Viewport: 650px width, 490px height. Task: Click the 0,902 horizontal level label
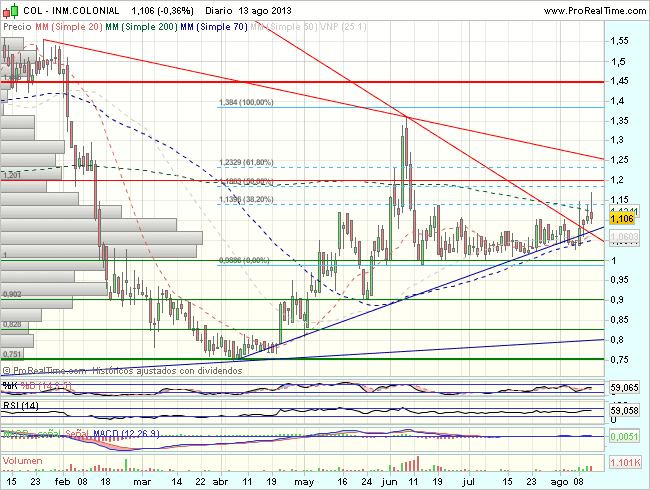click(x=12, y=294)
